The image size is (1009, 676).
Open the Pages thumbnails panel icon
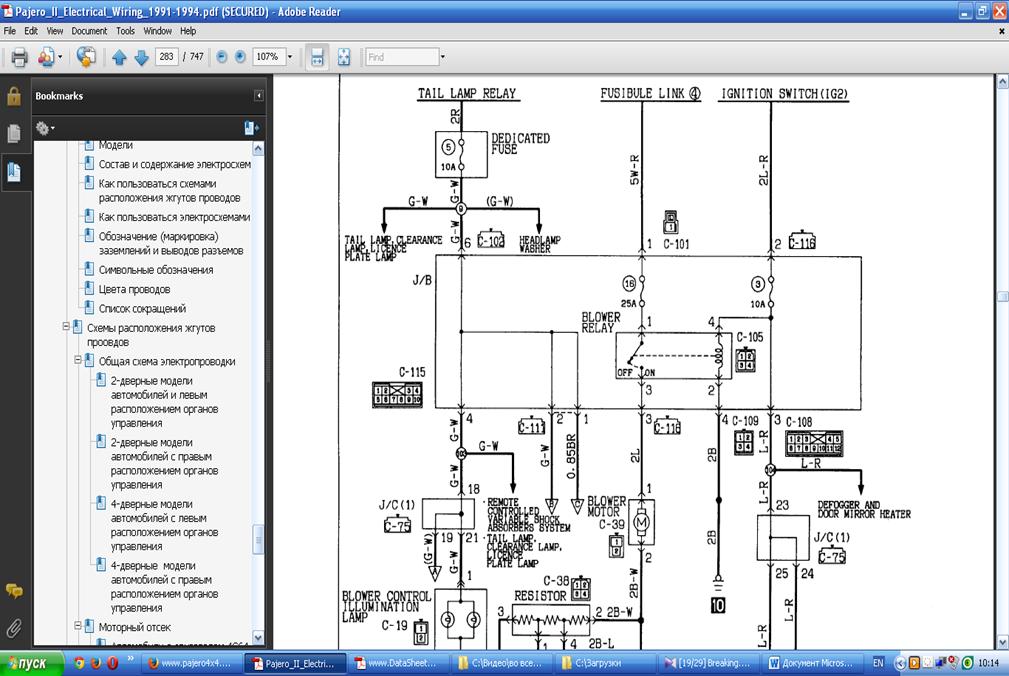pyautogui.click(x=14, y=133)
